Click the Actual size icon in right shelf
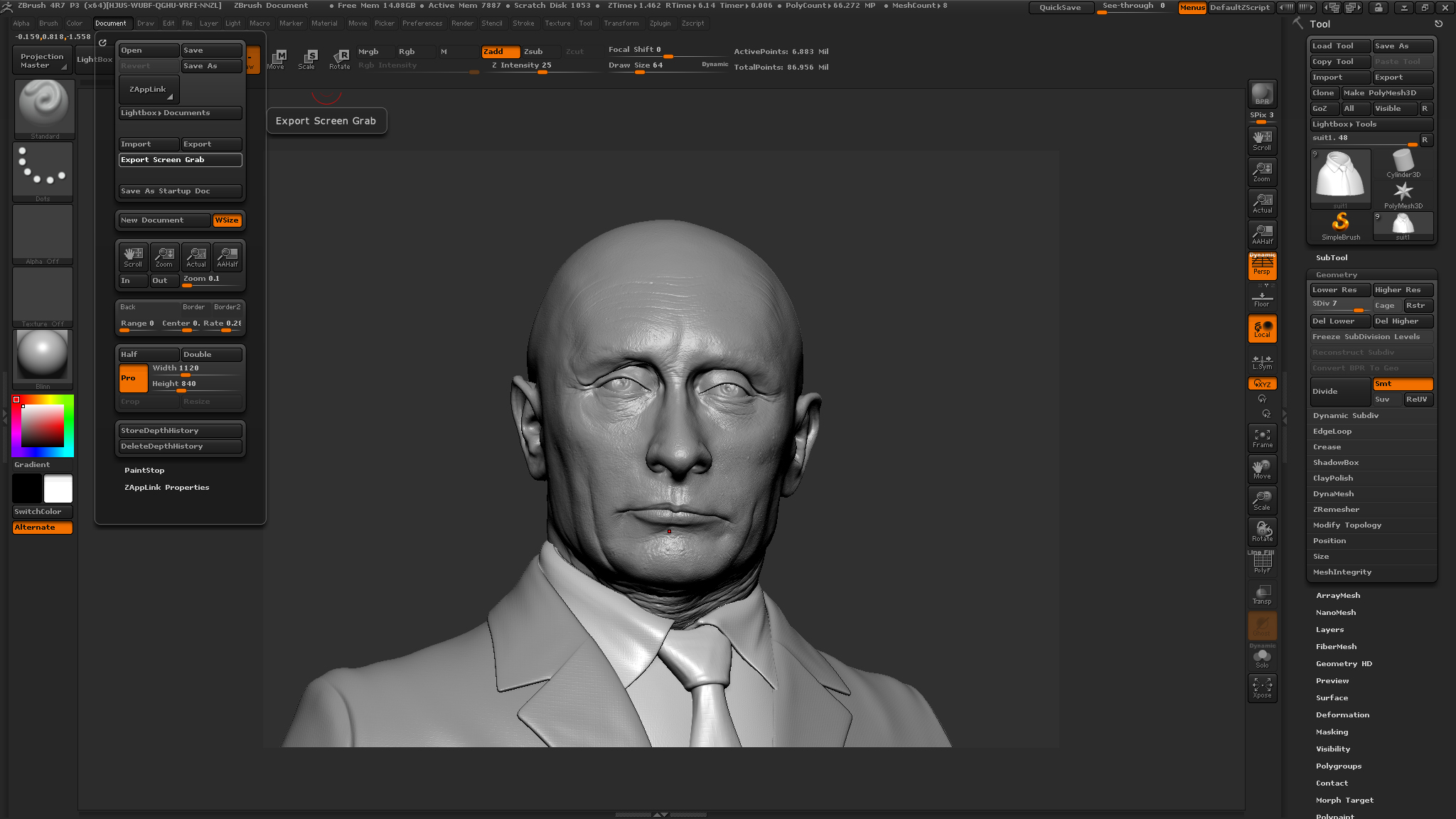This screenshot has width=1456, height=819. [1262, 203]
